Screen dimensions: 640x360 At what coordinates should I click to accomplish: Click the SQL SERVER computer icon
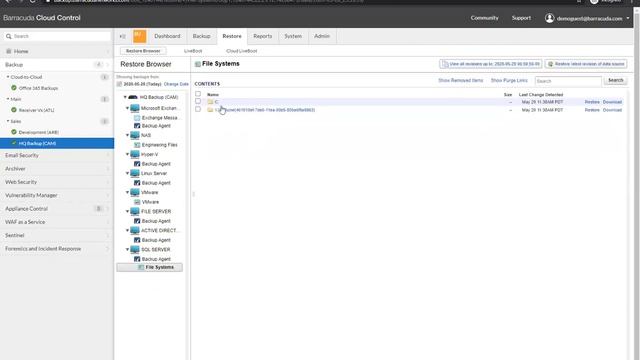(135, 249)
